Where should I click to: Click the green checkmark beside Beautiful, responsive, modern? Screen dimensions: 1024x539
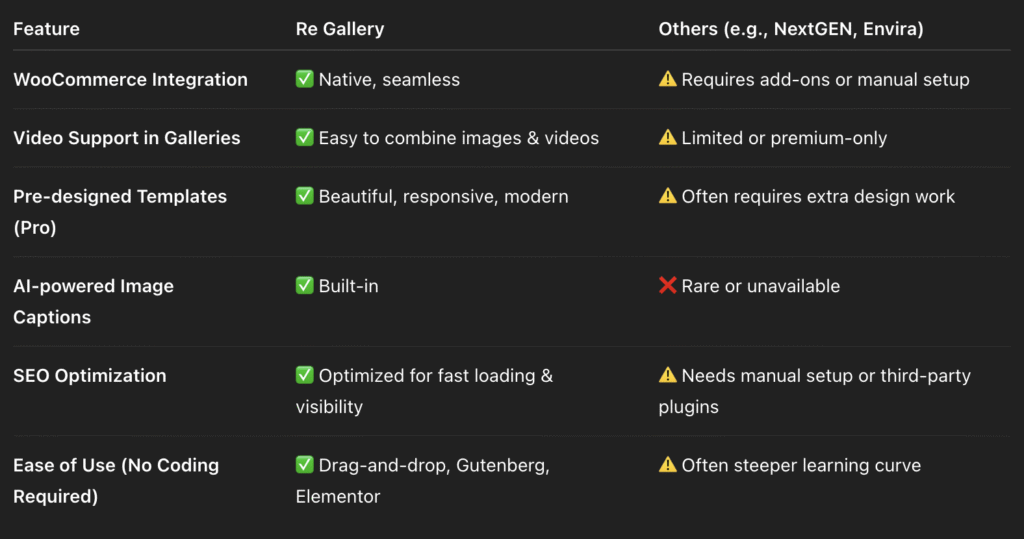304,195
